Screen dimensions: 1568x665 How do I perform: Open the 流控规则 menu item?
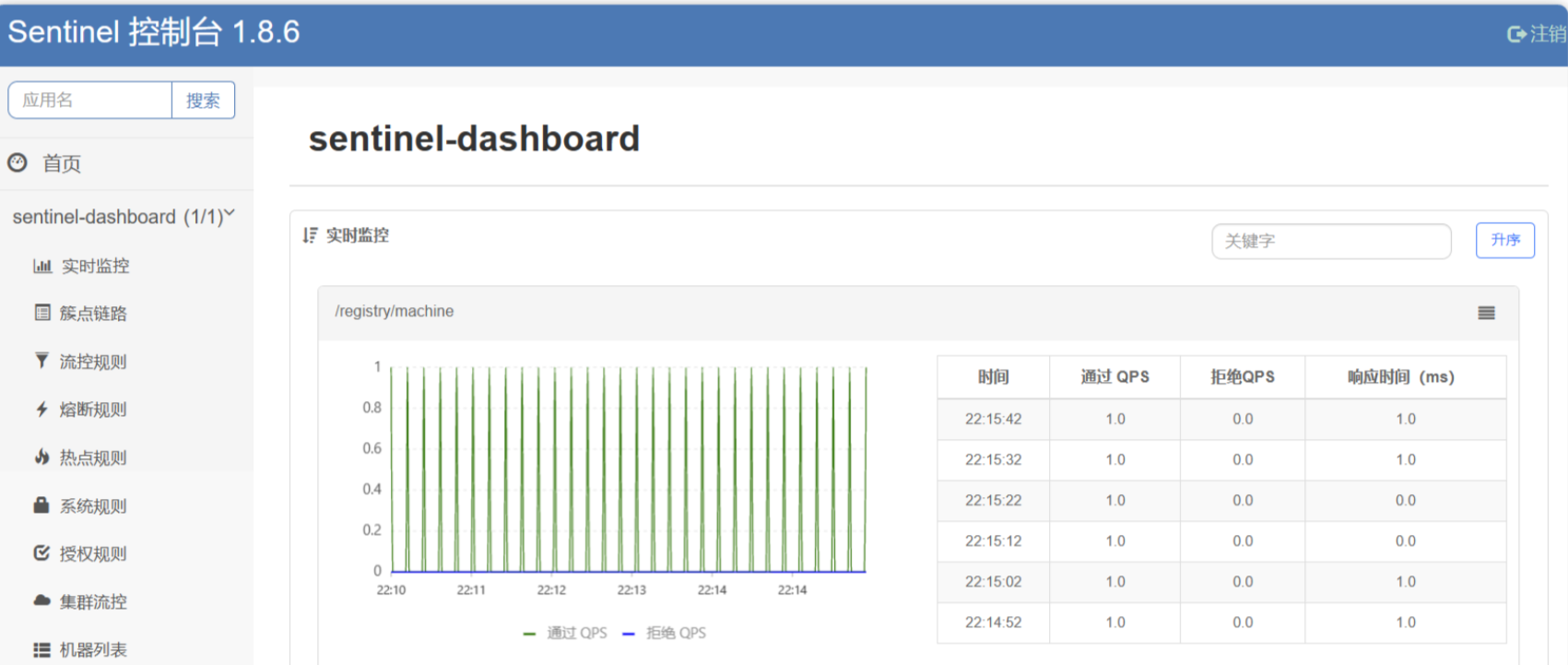point(92,362)
